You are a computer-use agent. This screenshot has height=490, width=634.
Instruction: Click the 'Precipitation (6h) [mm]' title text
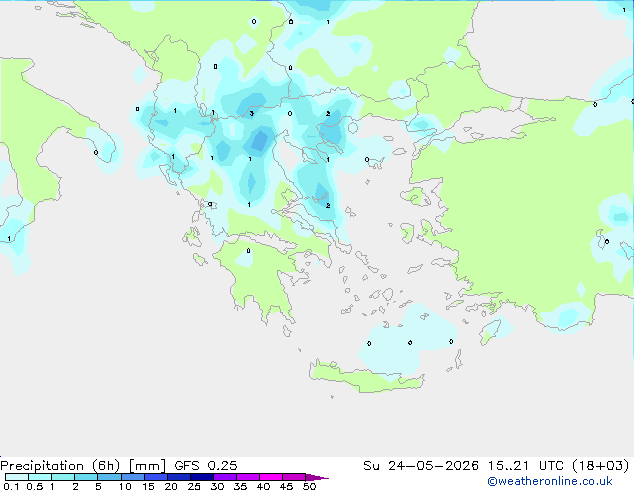click(x=83, y=466)
